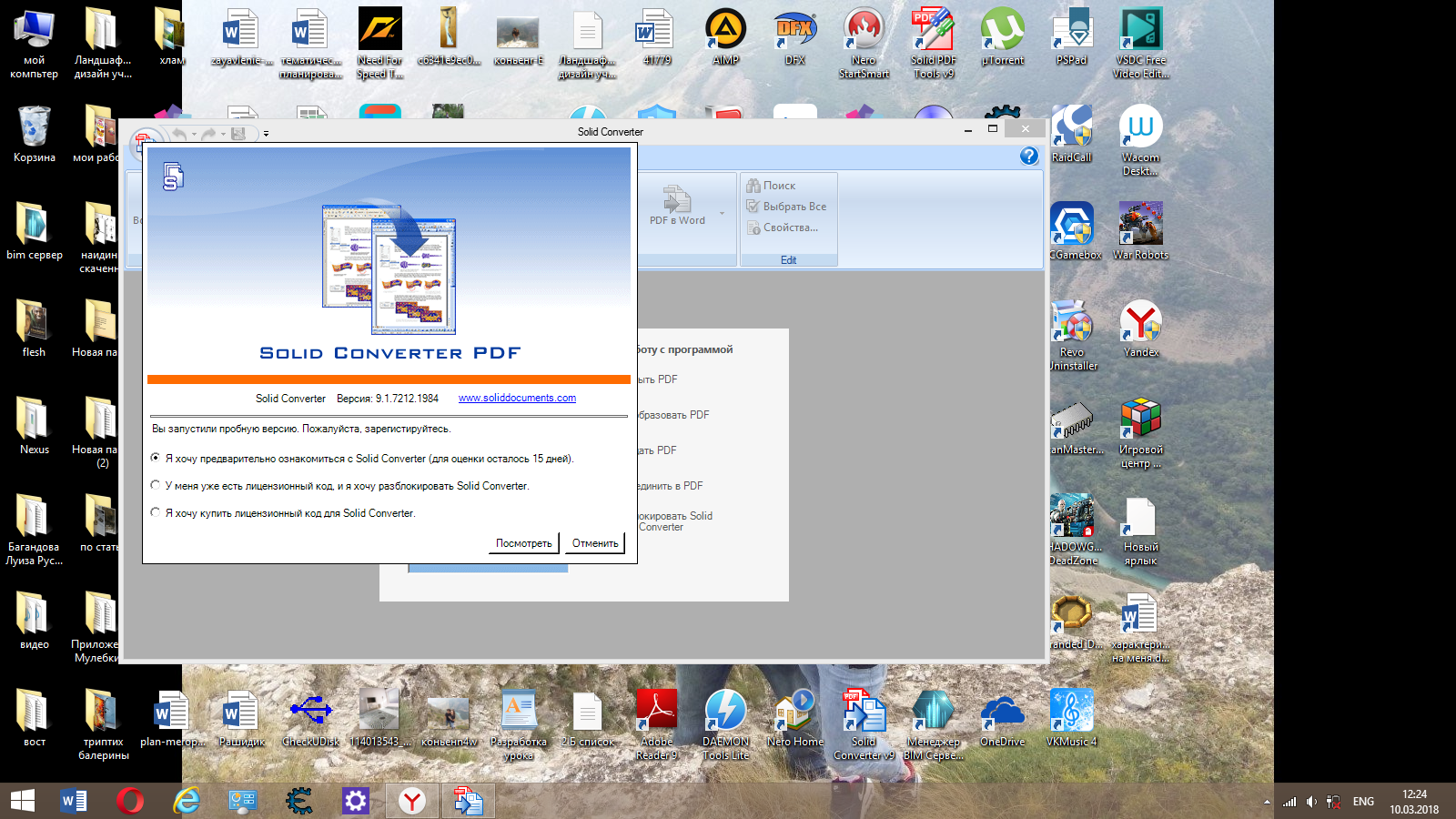This screenshot has width=1456, height=819.
Task: Open Word from the taskbar
Action: pyautogui.click(x=74, y=801)
